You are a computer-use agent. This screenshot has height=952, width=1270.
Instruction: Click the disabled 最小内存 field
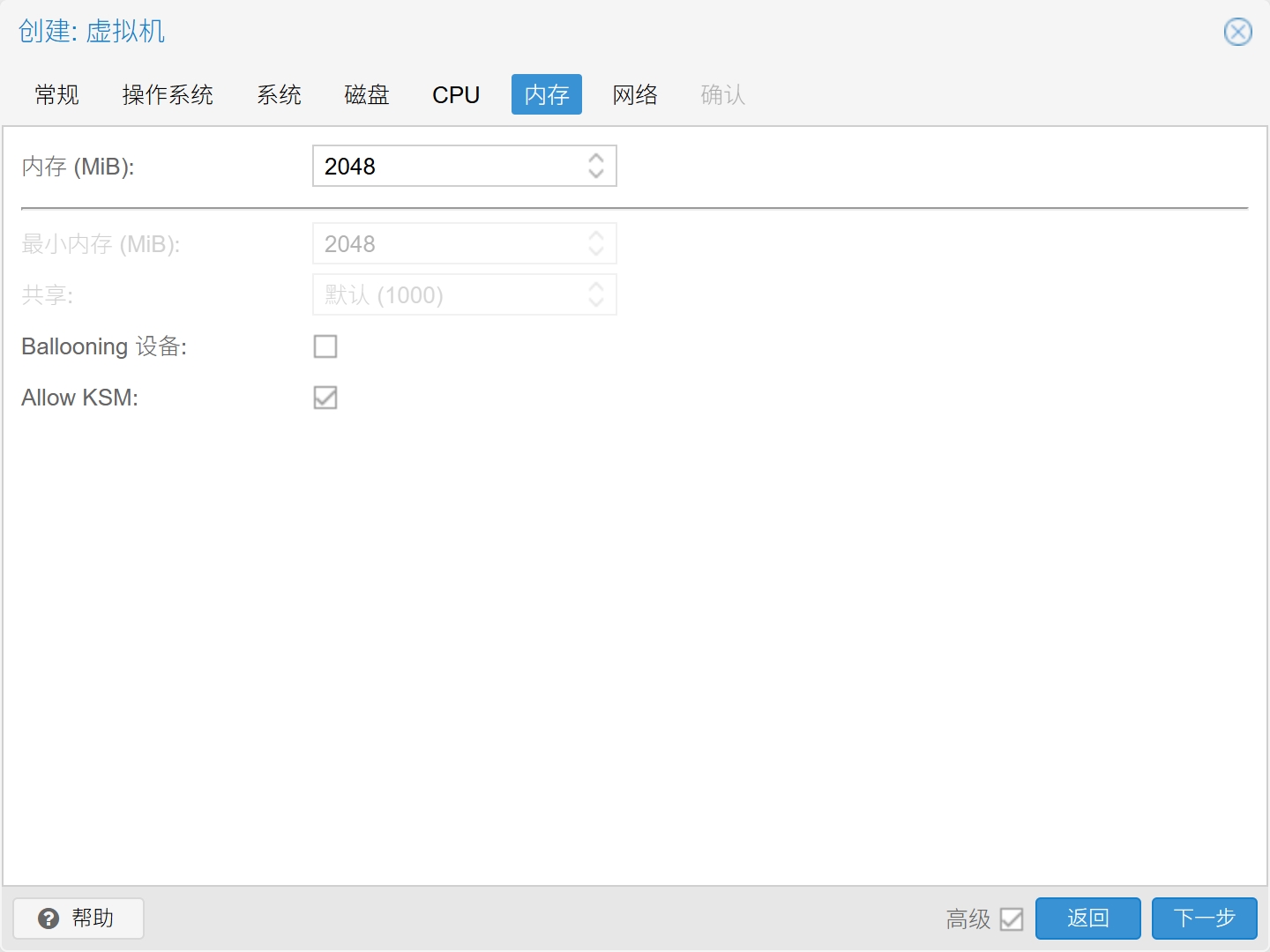coord(445,244)
